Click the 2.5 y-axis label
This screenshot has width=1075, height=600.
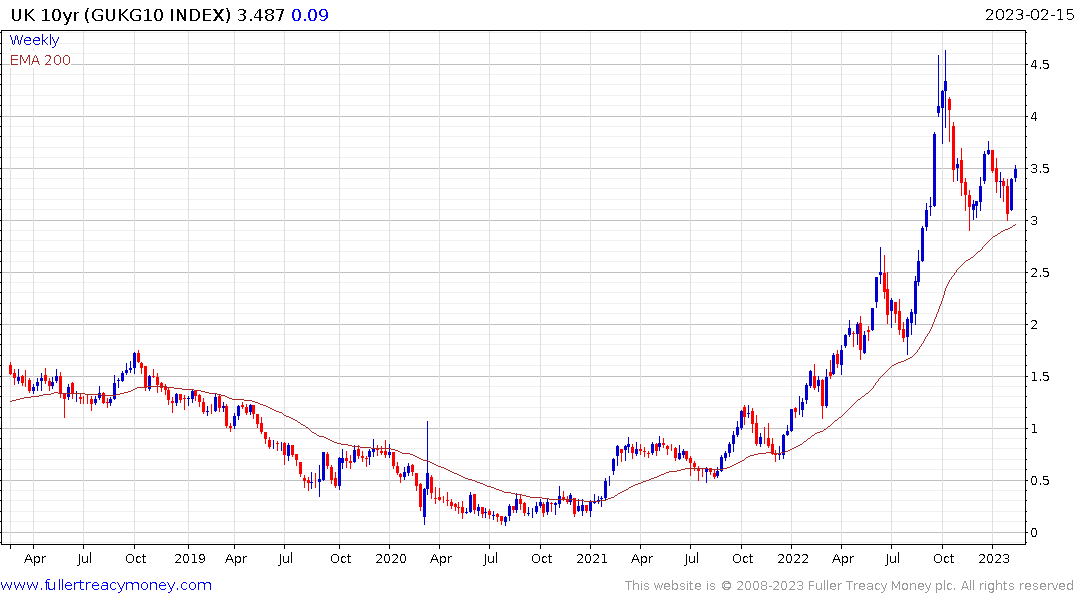(x=1039, y=273)
